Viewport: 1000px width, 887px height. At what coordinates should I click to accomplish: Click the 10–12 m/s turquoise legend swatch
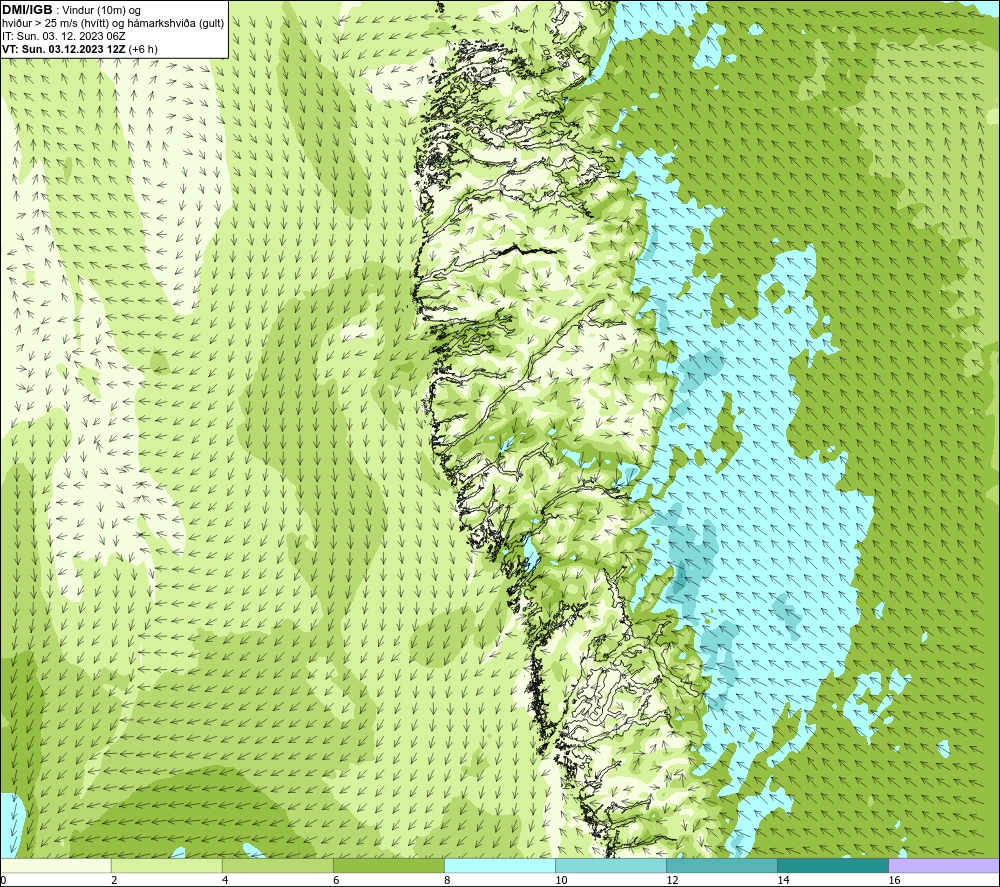click(611, 865)
